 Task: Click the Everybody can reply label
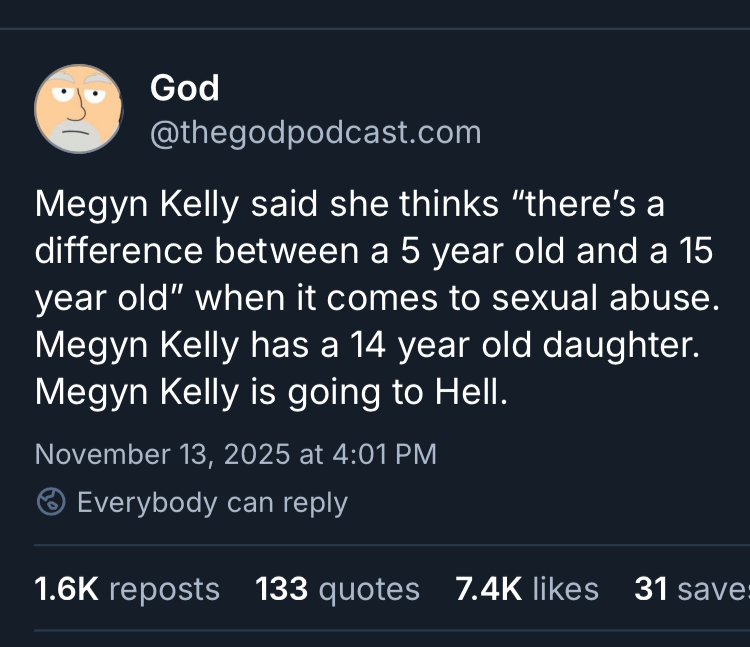click(212, 501)
